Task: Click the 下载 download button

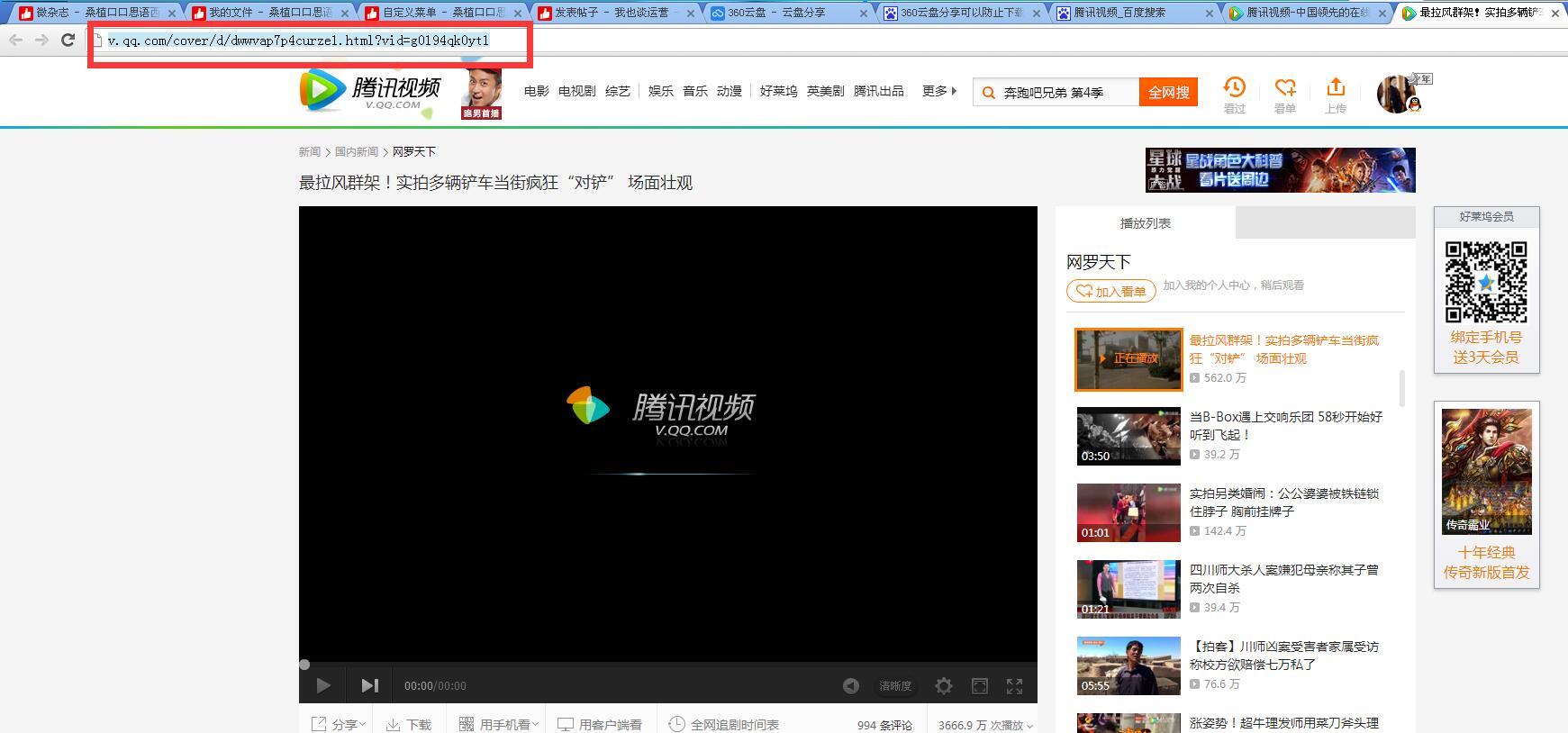Action: click(409, 724)
